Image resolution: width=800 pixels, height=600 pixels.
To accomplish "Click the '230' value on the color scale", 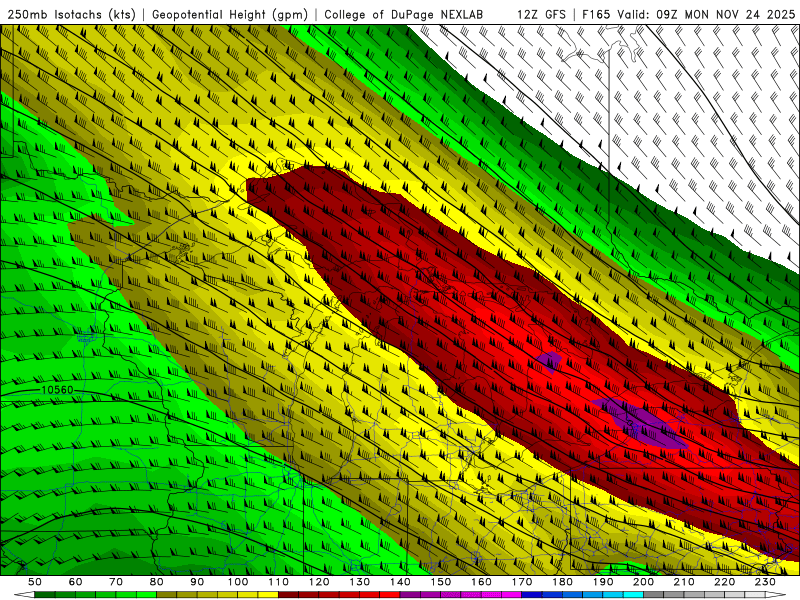I will click(766, 582).
